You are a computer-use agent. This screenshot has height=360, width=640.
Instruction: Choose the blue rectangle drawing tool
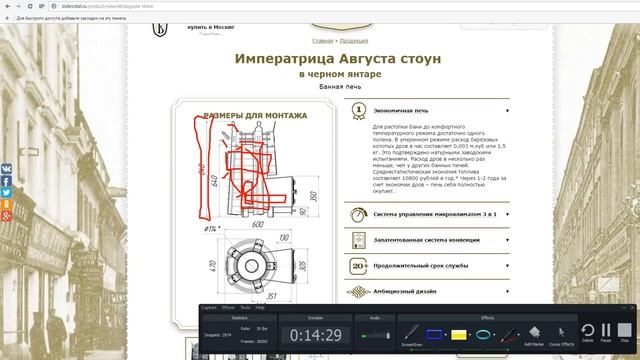point(433,335)
